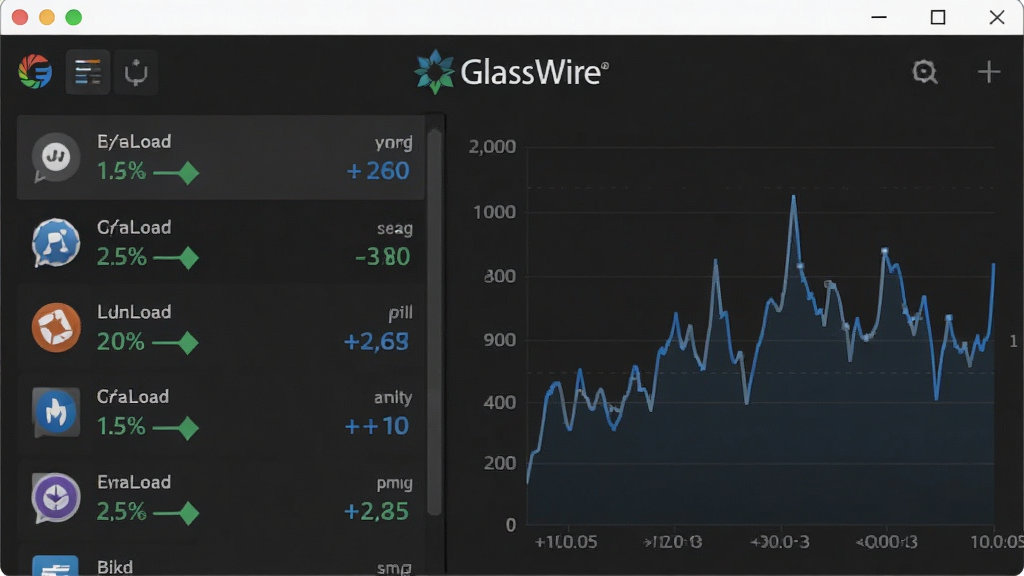Click the red macOS close dot
Screen dimensions: 1024x576
tap(20, 17)
